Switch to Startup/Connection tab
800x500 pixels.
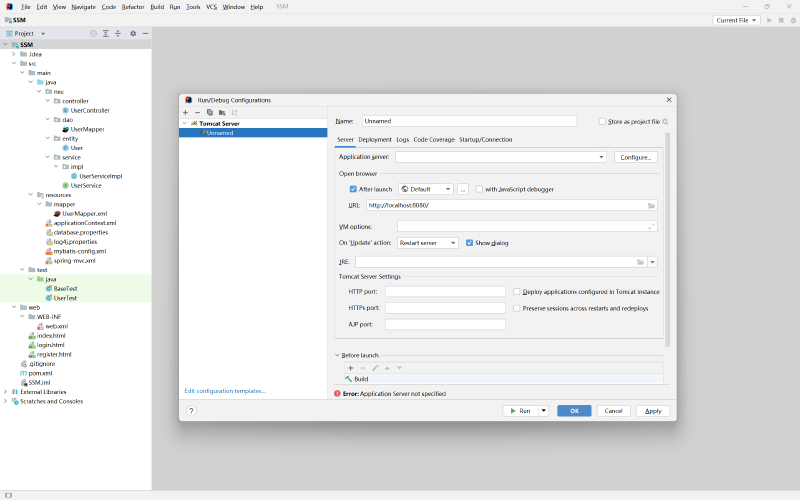coord(486,139)
